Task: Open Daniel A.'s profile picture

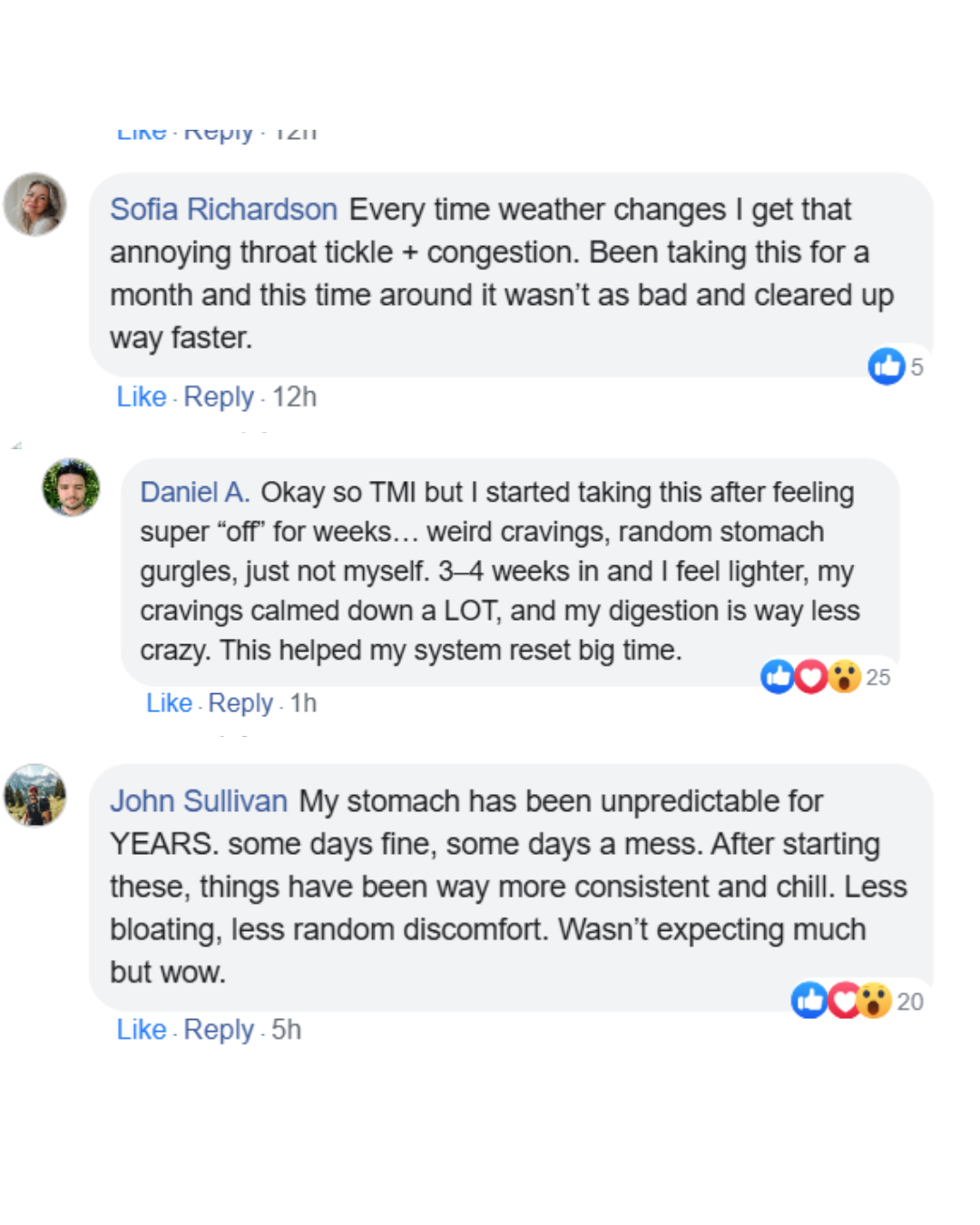Action: [x=71, y=487]
